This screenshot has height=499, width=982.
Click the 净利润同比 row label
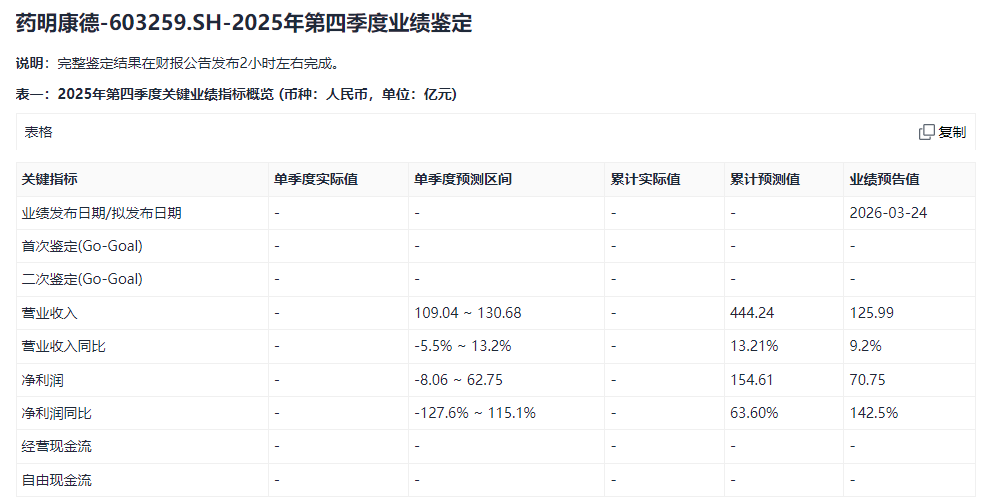[56, 413]
